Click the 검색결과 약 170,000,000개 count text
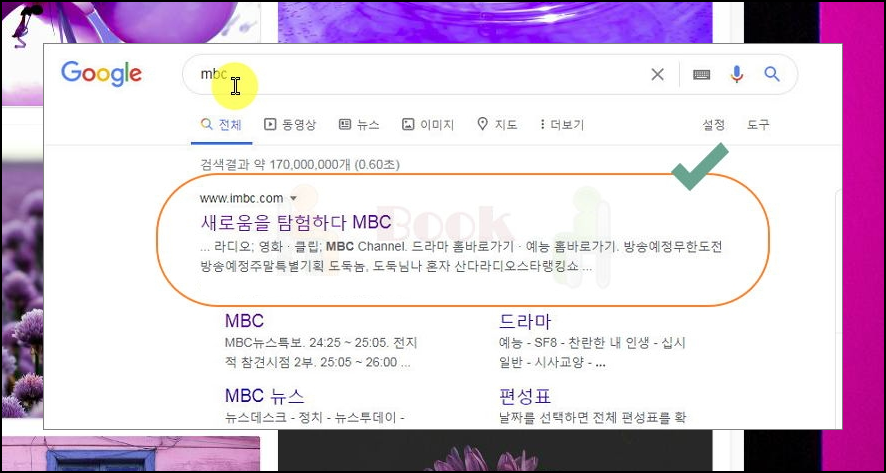Image resolution: width=886 pixels, height=473 pixels. click(x=299, y=165)
